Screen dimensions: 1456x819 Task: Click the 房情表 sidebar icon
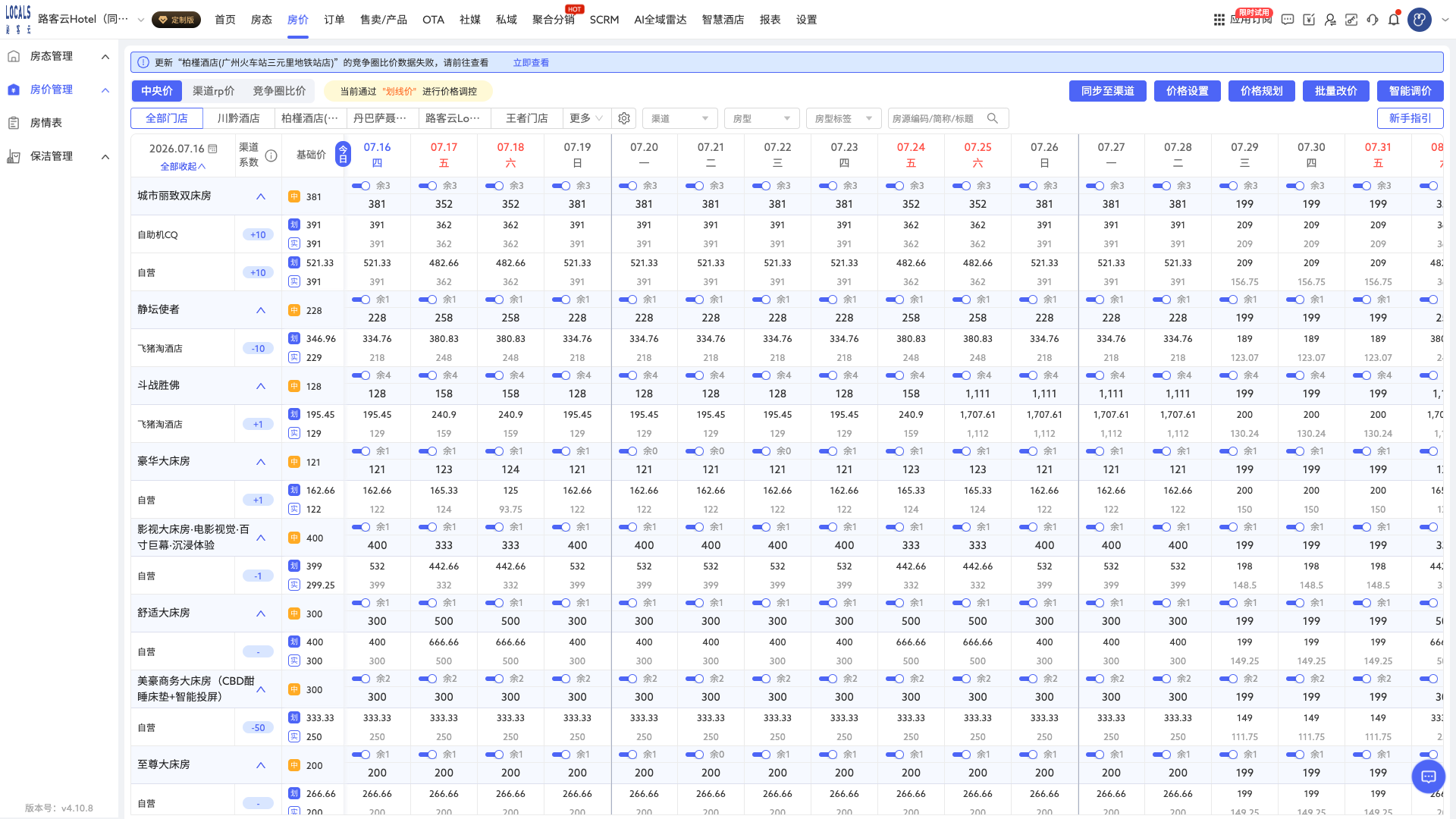[14, 123]
